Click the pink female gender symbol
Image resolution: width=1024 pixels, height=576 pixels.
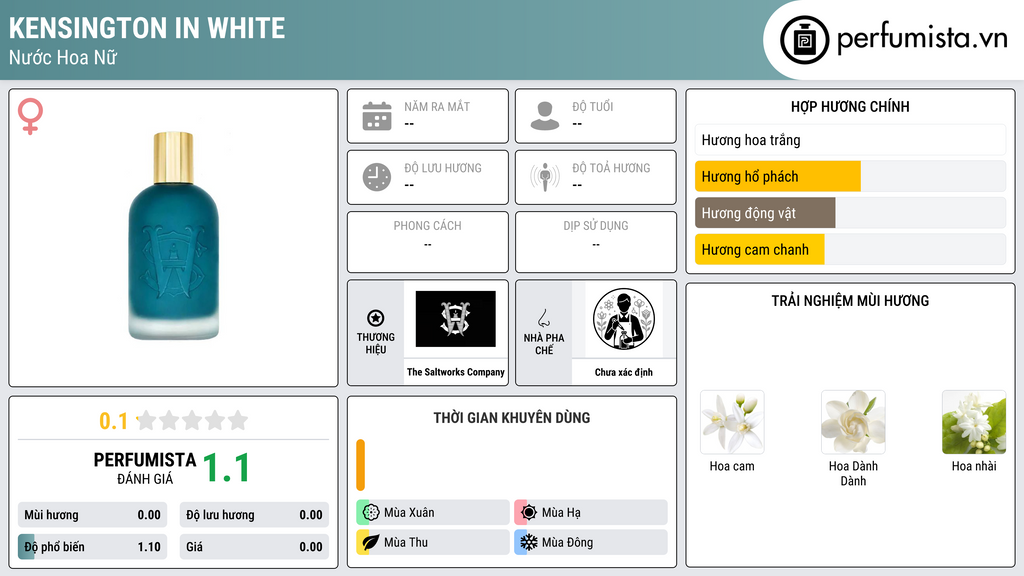(30, 116)
